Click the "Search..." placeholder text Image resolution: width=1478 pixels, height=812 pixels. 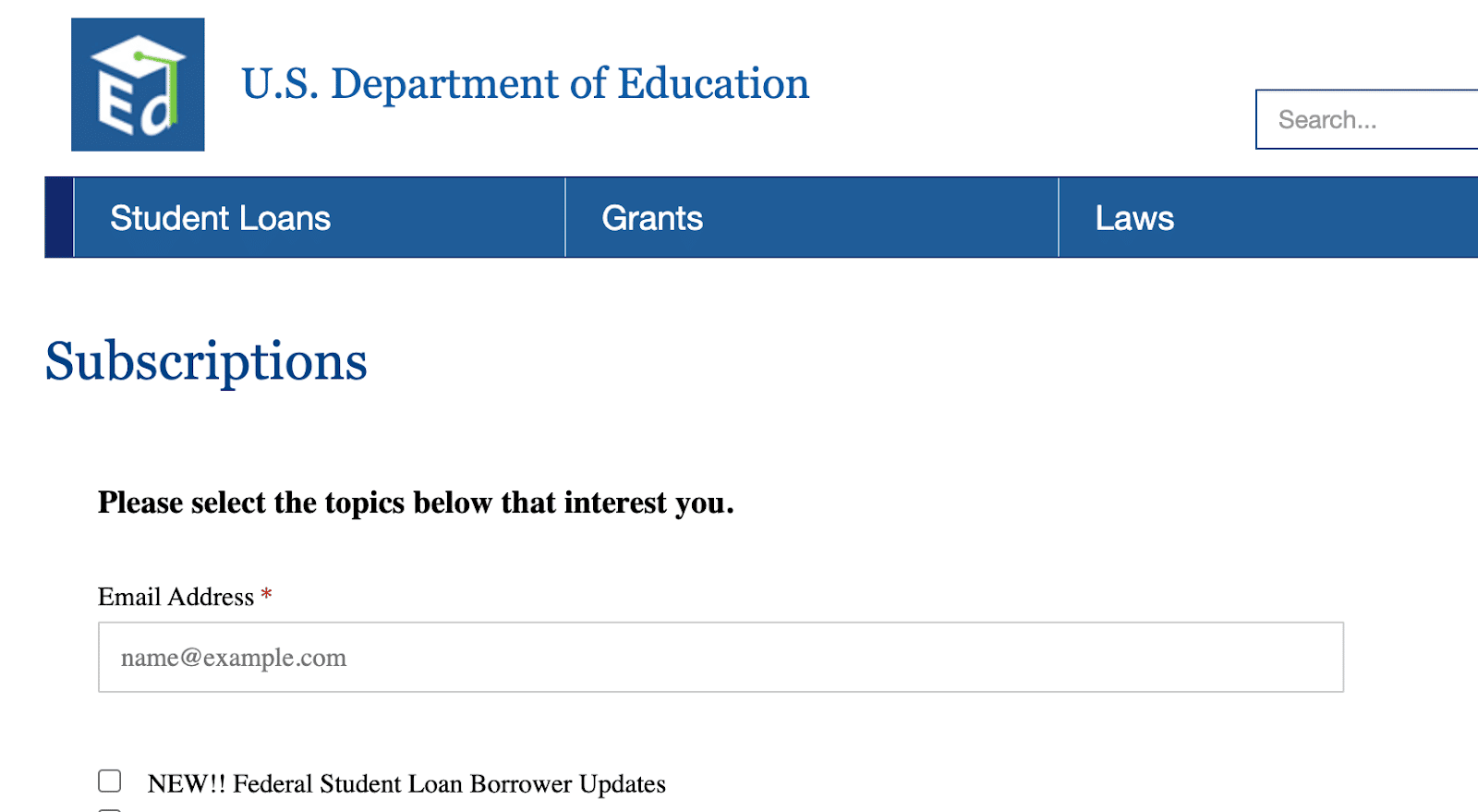[x=1327, y=120]
